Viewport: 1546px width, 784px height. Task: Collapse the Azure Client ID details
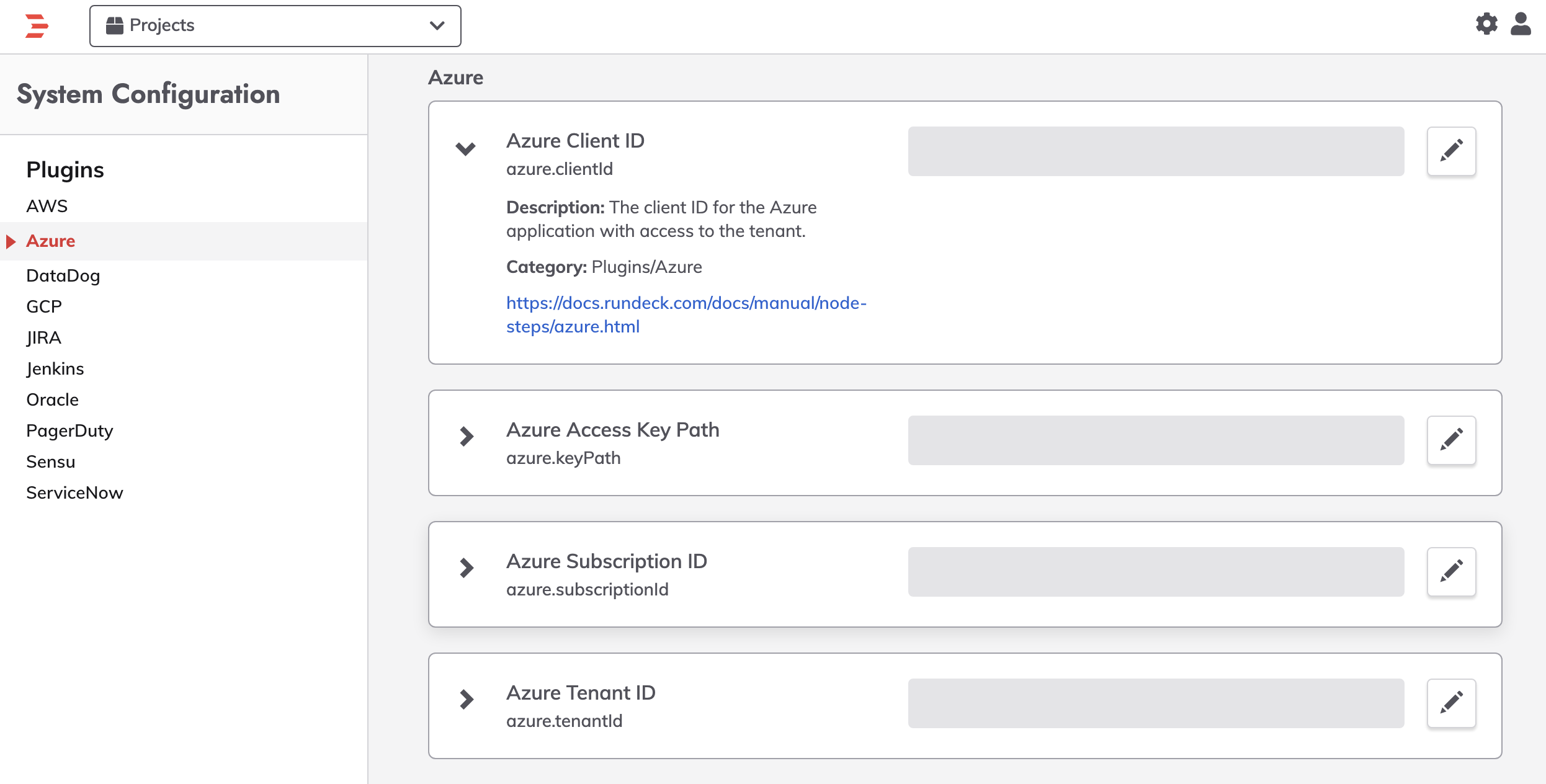tap(465, 149)
